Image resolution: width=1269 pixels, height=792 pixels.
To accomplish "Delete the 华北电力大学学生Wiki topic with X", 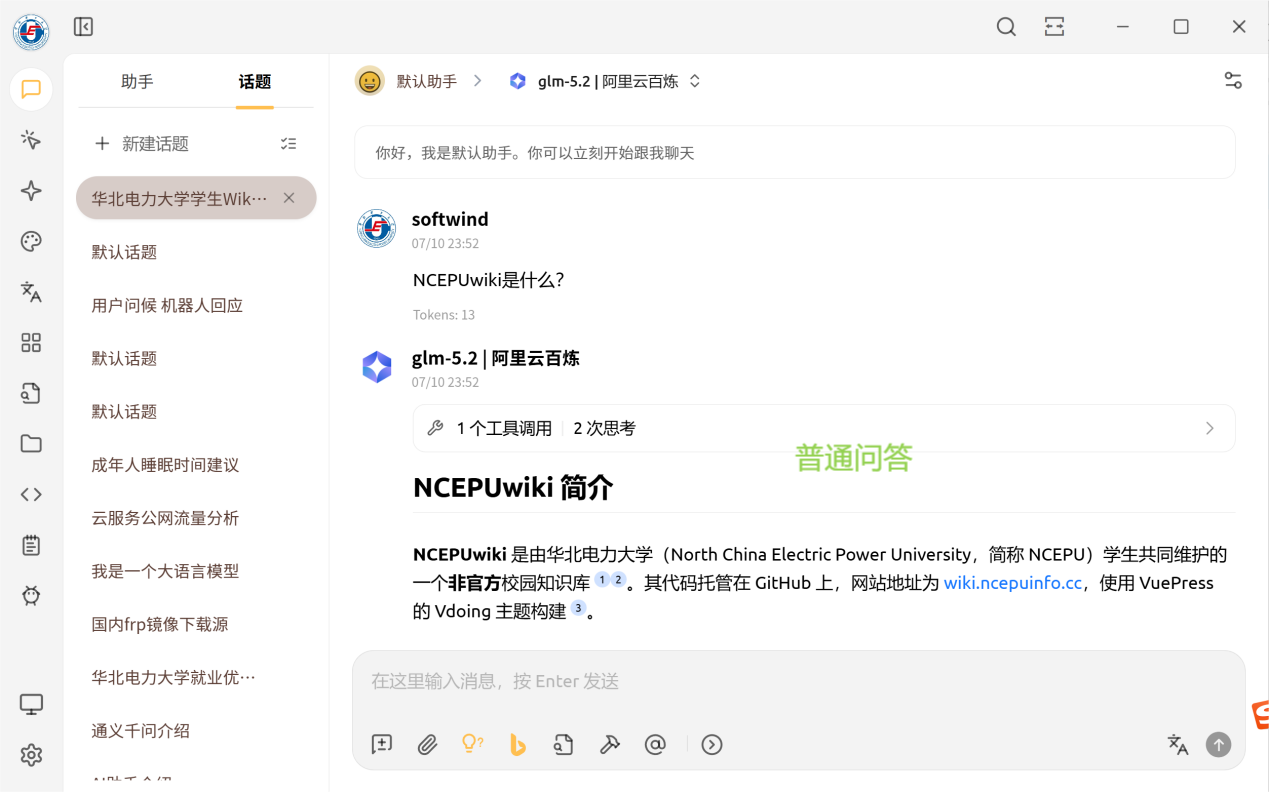I will tap(289, 198).
